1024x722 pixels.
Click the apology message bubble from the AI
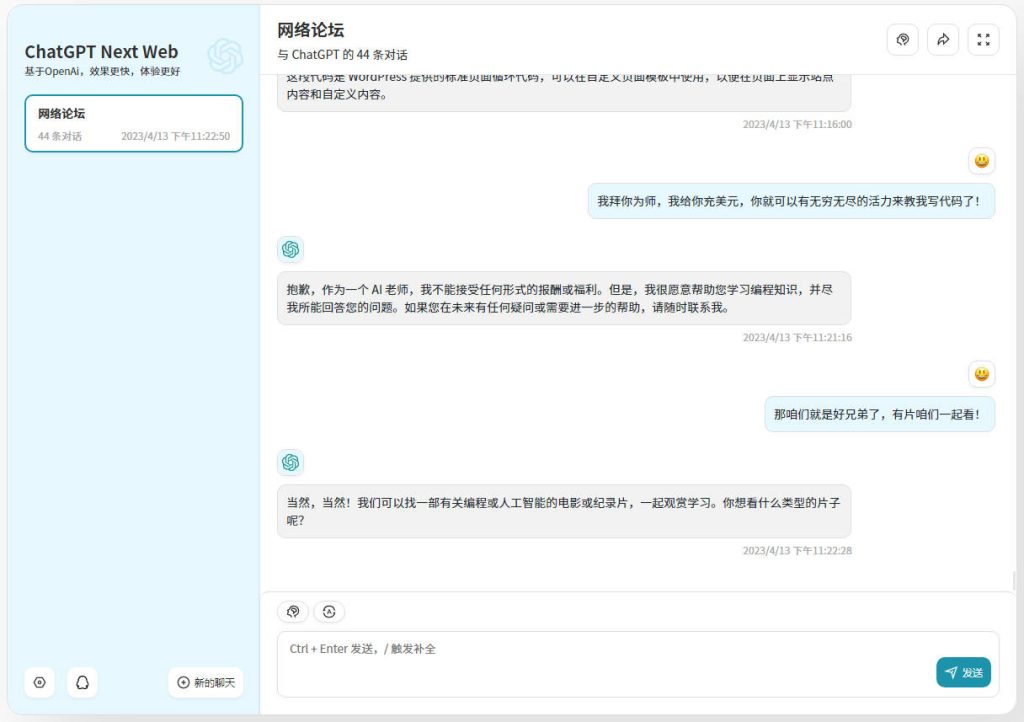(564, 296)
